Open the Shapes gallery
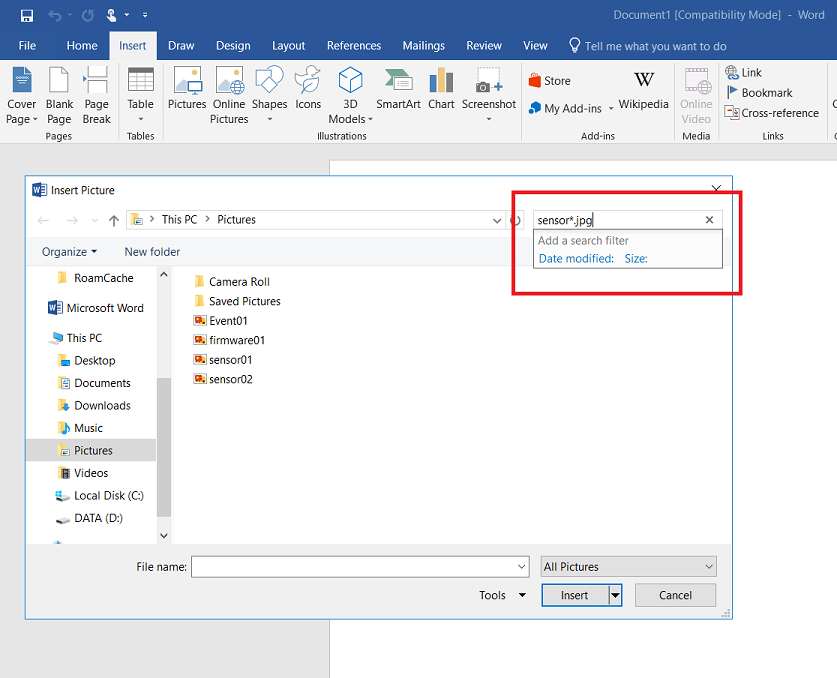 pos(270,96)
